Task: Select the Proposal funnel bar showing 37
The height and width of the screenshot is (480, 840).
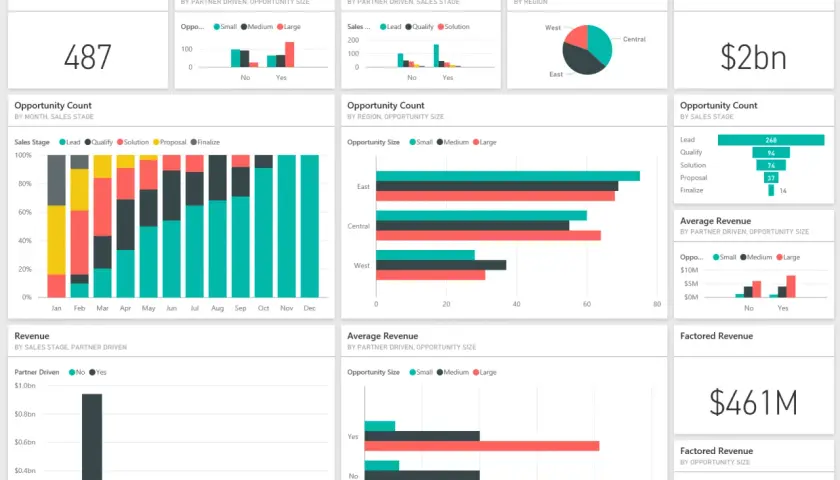Action: 771,177
